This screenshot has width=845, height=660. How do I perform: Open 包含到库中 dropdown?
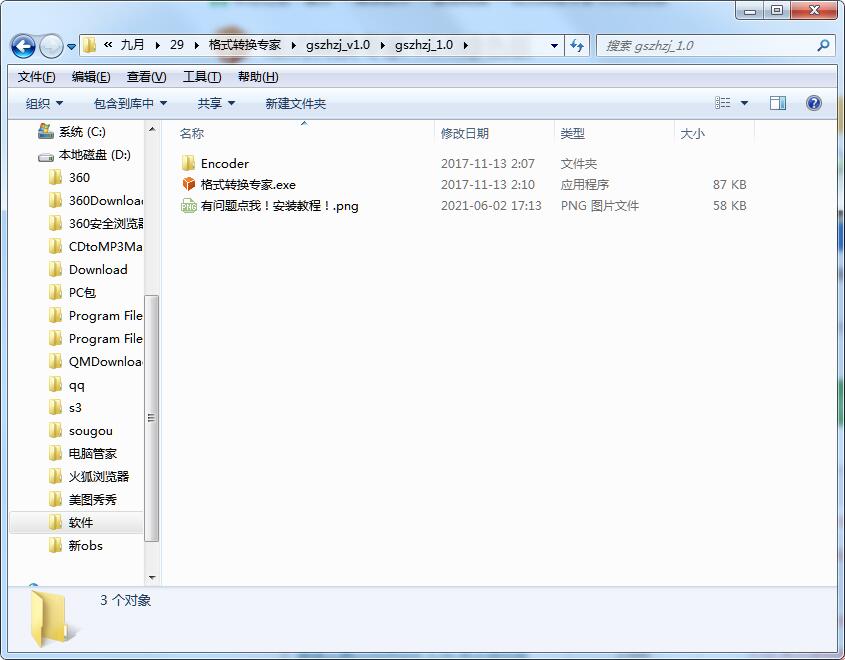pos(130,103)
